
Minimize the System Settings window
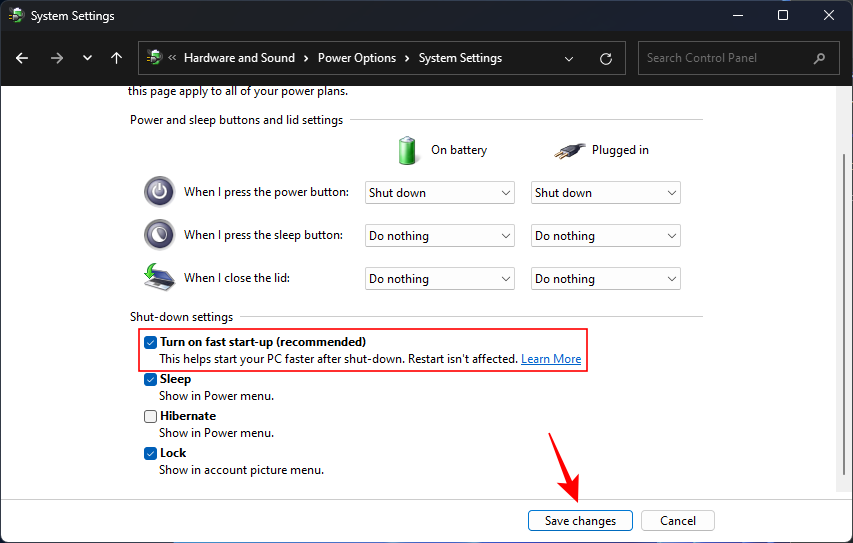(x=738, y=15)
